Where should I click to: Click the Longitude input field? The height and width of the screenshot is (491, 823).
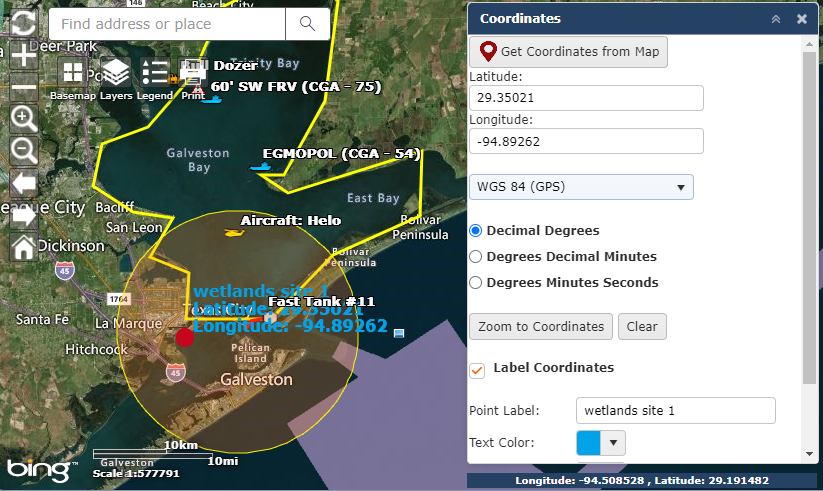pos(586,141)
